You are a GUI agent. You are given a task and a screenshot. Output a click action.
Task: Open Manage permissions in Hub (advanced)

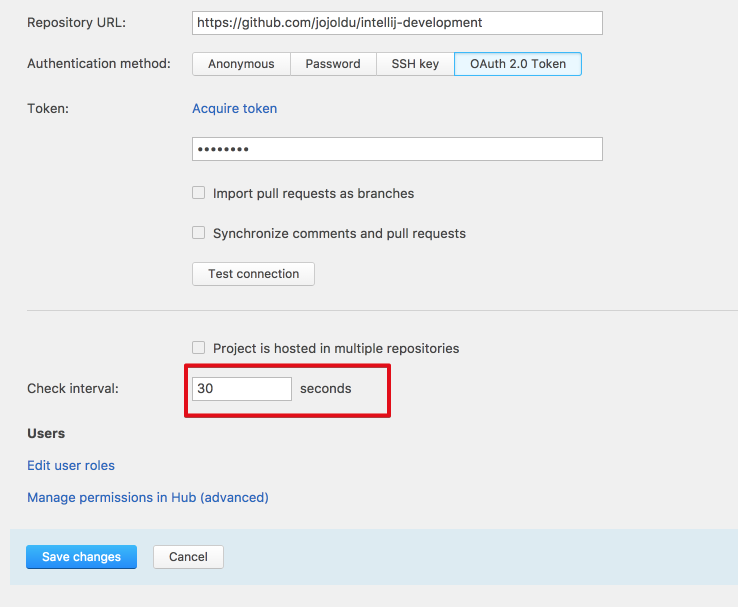click(148, 497)
